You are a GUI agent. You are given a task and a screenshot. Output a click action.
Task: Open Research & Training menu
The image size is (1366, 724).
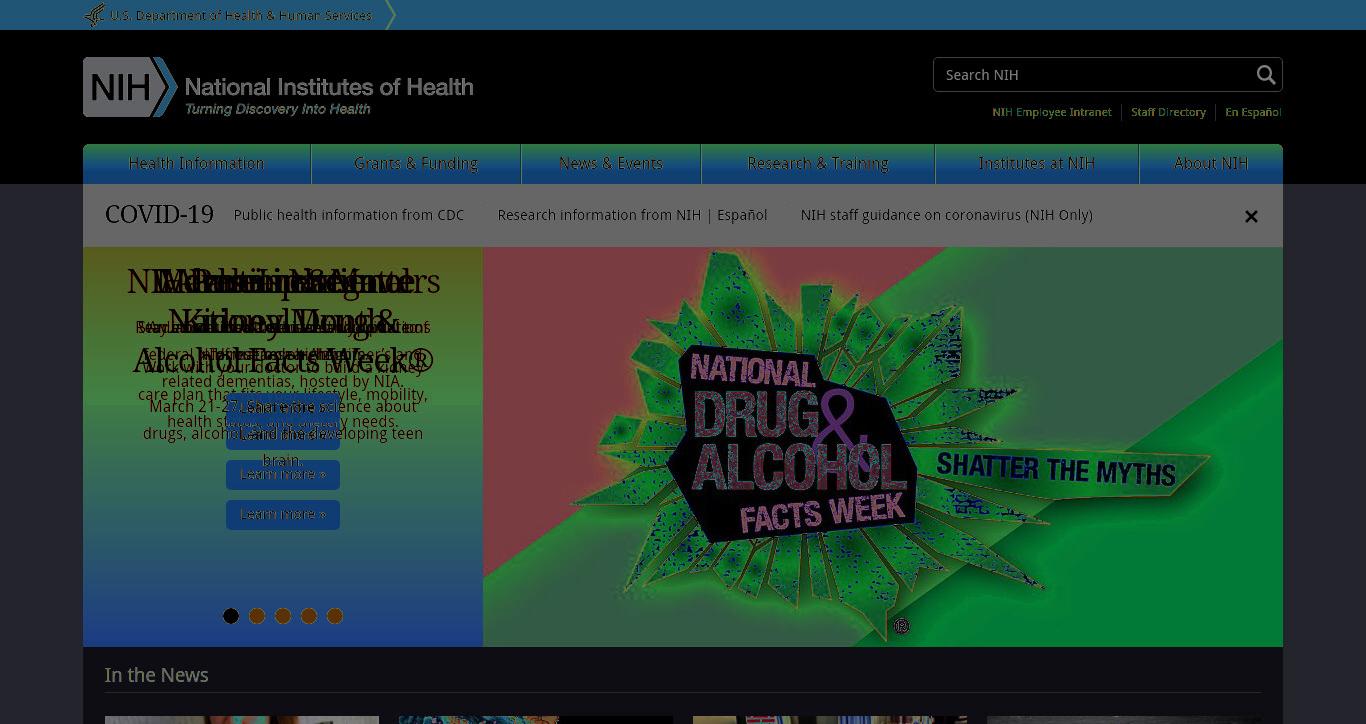click(x=818, y=164)
